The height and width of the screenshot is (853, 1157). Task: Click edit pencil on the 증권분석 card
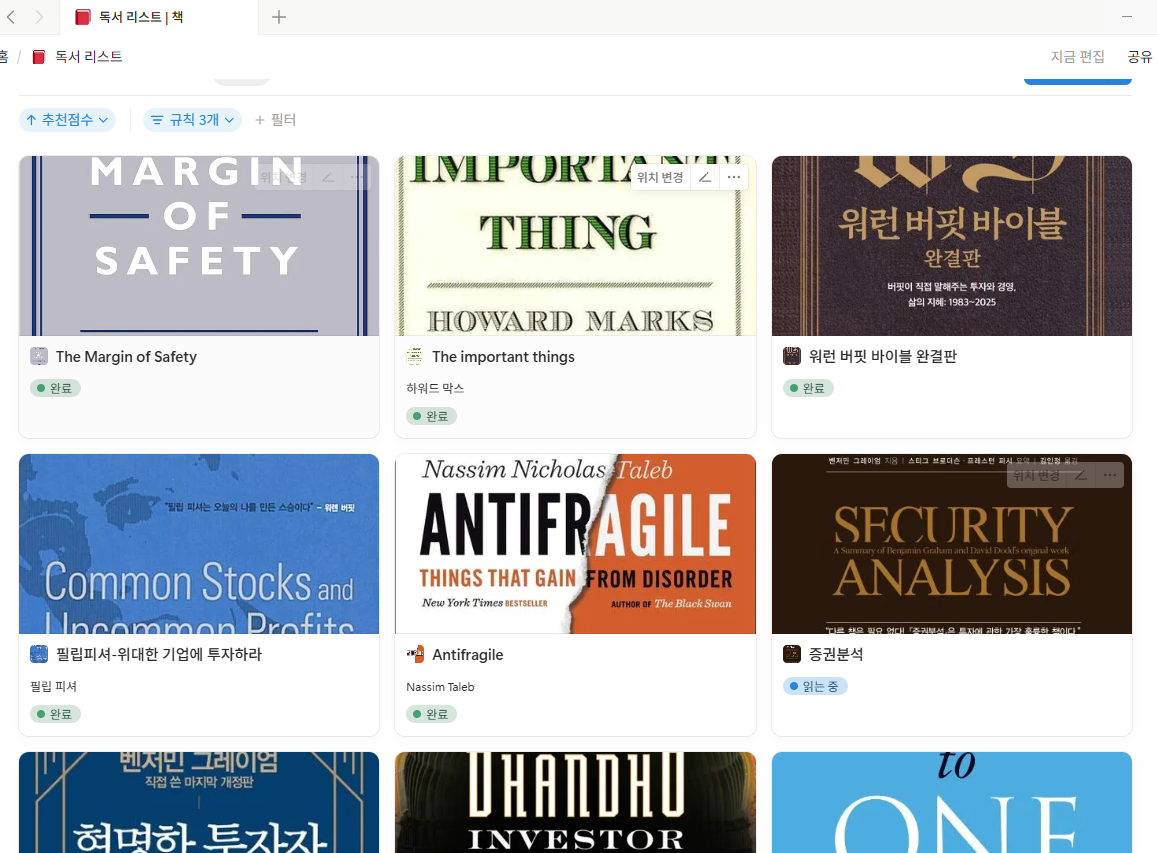pos(1081,475)
